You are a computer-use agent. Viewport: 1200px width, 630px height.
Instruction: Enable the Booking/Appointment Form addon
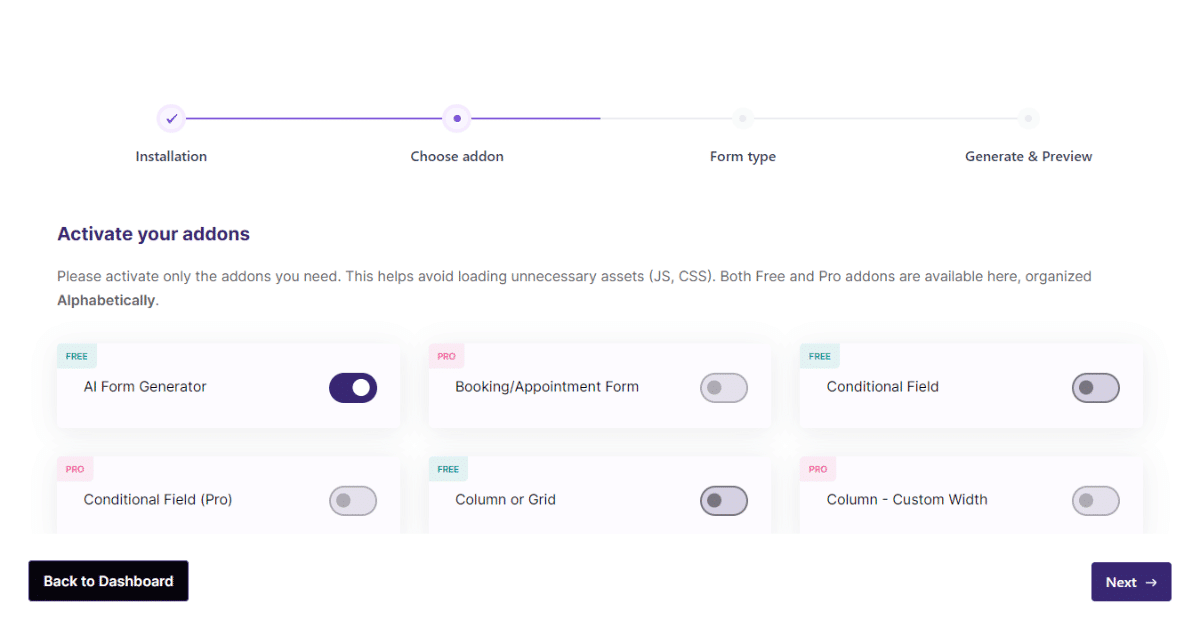pyautogui.click(x=724, y=387)
